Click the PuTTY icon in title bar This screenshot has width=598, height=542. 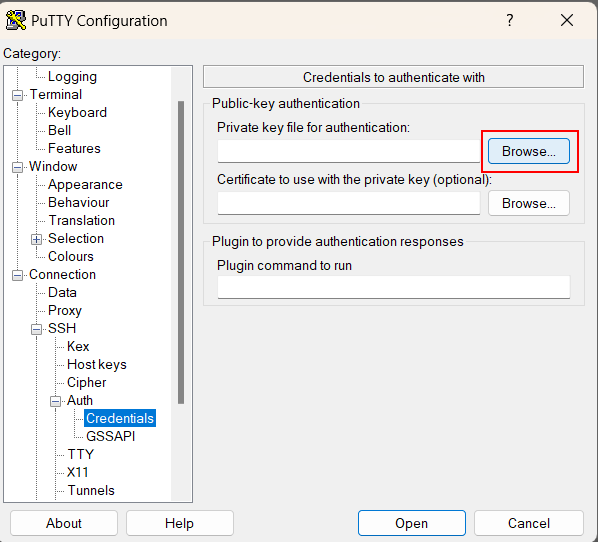[x=16, y=20]
